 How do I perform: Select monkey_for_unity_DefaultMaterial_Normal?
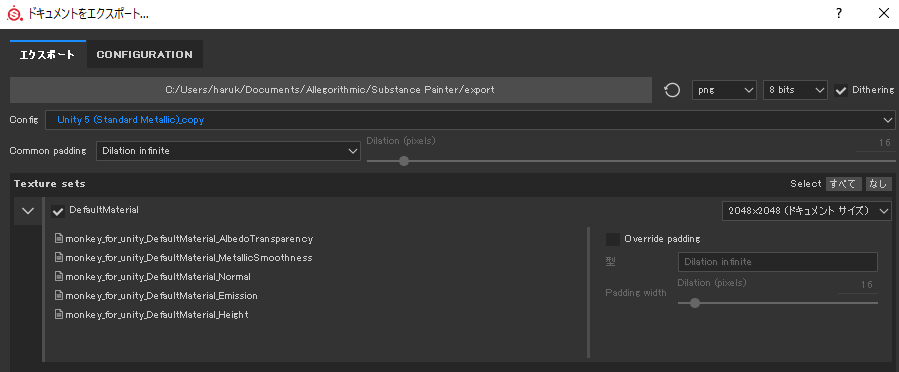158,276
